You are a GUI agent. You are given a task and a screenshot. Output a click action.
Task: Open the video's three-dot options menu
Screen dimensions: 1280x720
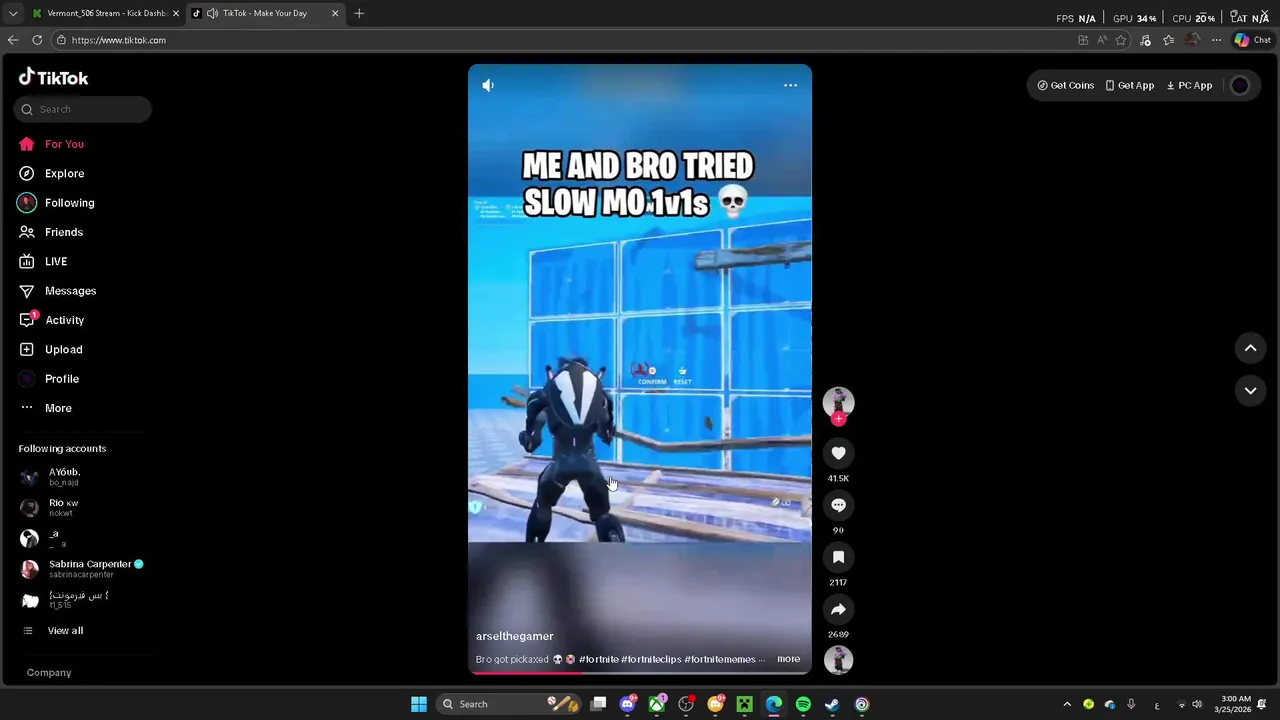790,85
